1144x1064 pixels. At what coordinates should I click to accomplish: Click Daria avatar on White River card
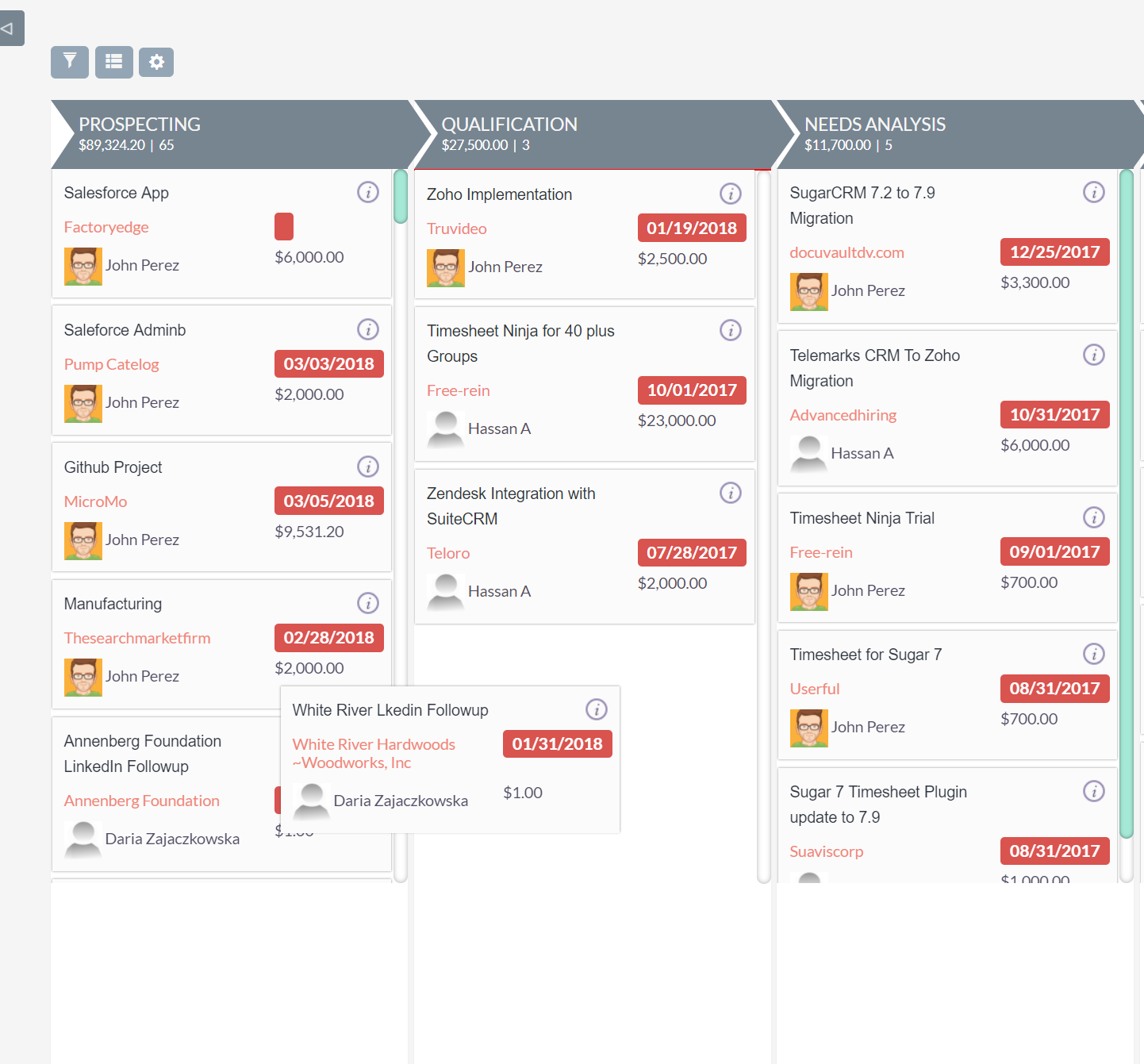(312, 801)
